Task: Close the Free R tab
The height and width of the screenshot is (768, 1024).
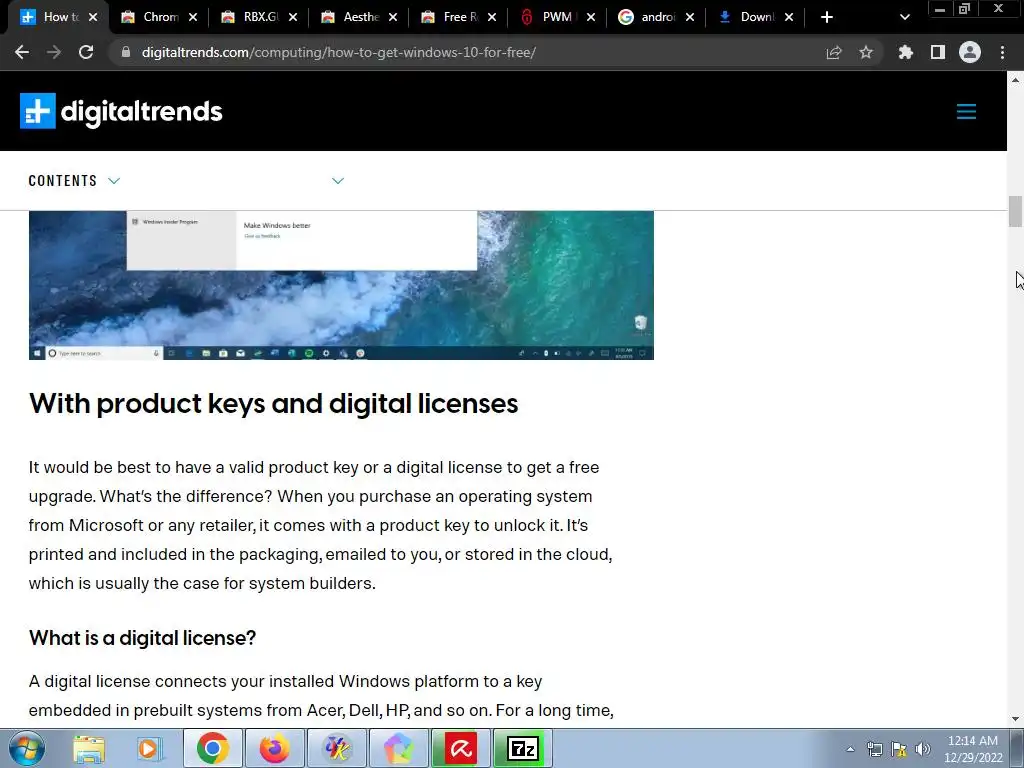Action: click(x=492, y=17)
